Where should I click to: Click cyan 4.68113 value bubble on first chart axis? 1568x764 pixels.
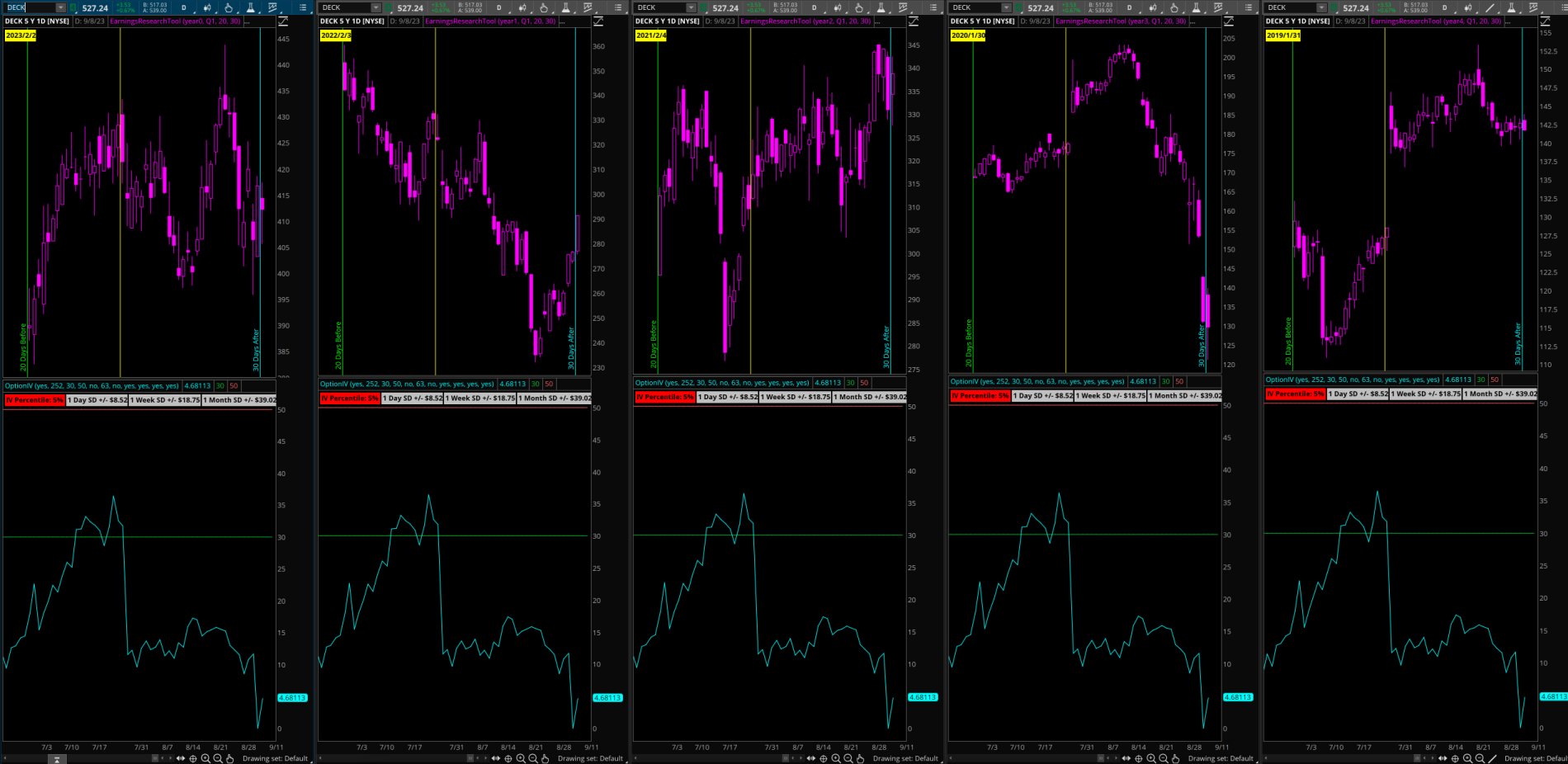292,698
